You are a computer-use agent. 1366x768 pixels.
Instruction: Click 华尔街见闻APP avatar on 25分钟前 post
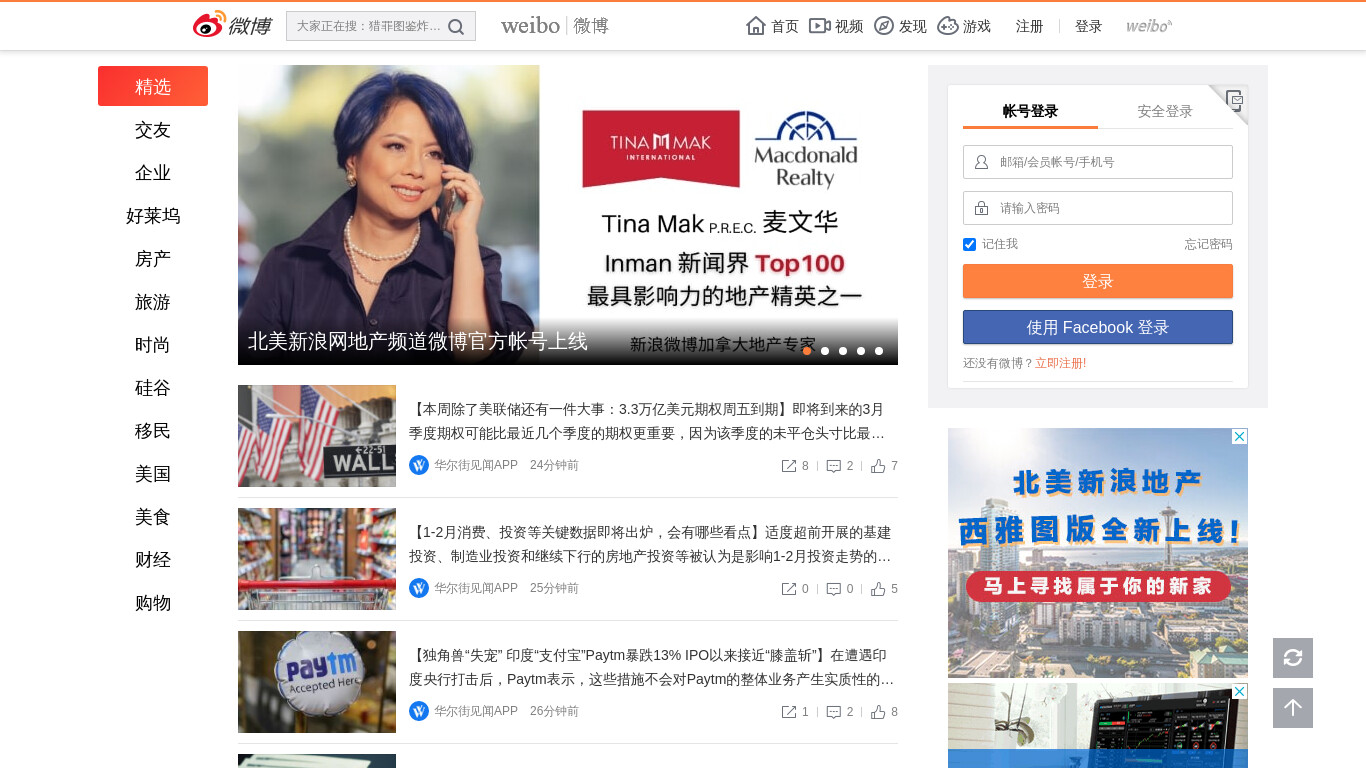[x=419, y=588]
